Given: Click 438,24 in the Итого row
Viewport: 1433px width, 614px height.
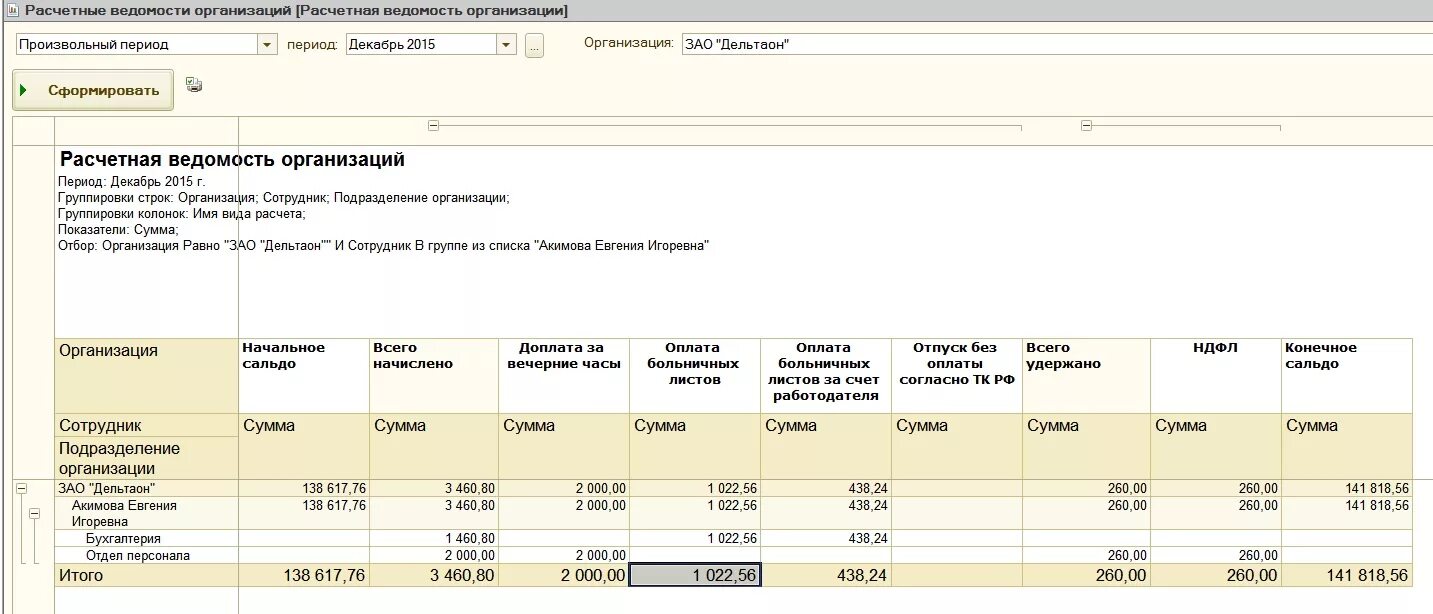Looking at the screenshot, I should coord(826,575).
